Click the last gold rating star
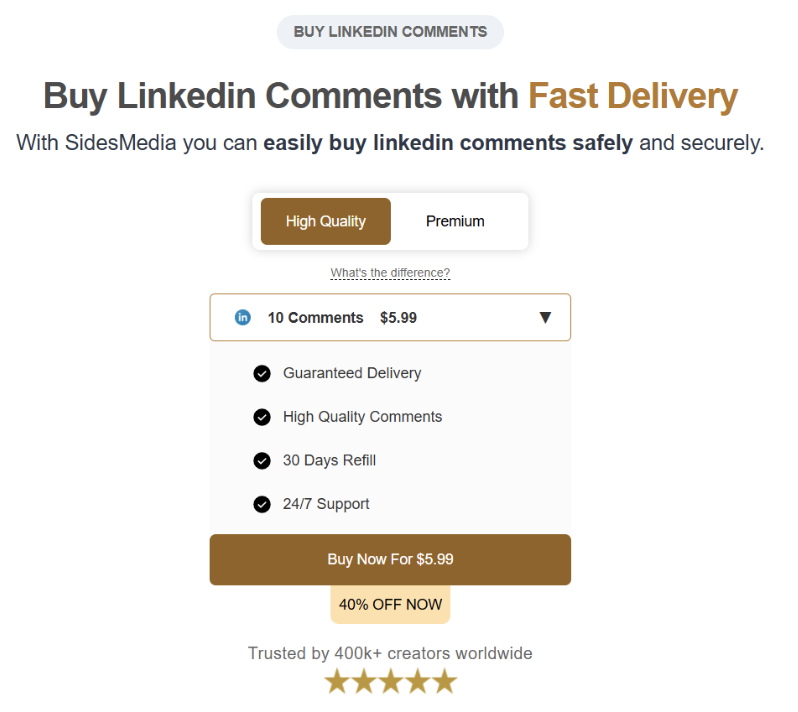The image size is (798, 712). click(444, 682)
